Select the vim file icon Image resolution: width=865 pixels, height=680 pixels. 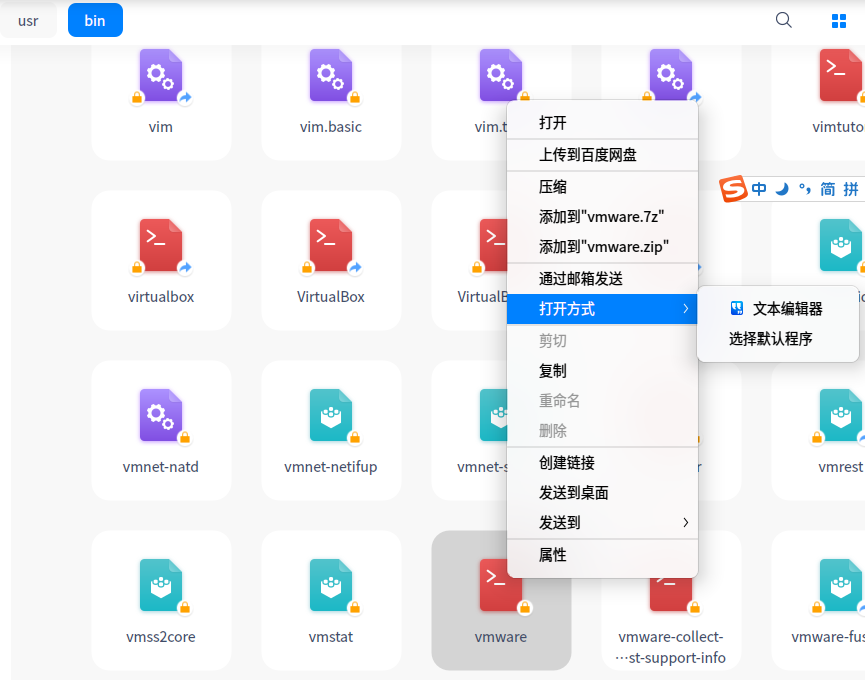point(161,76)
